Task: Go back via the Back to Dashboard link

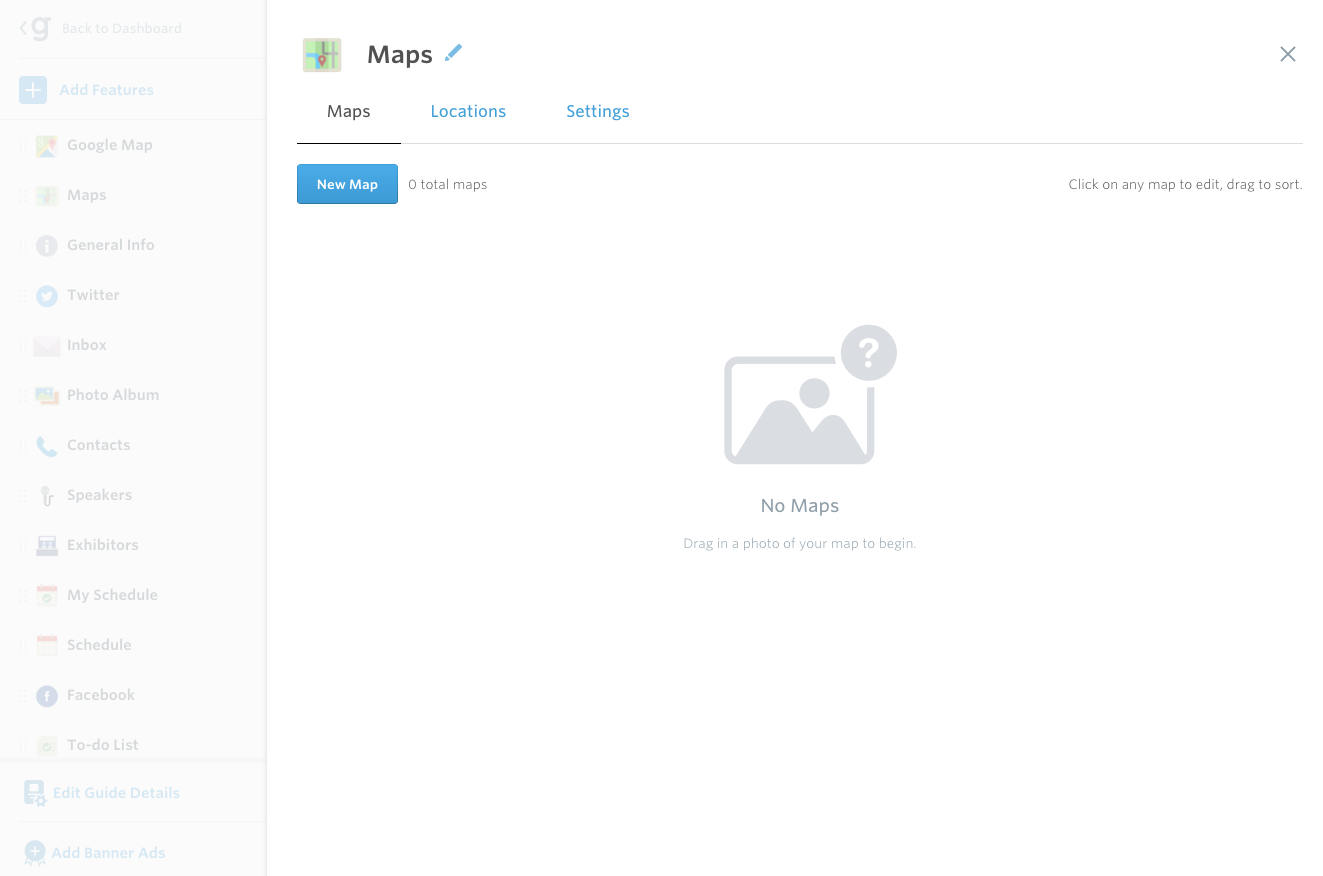Action: coord(122,28)
